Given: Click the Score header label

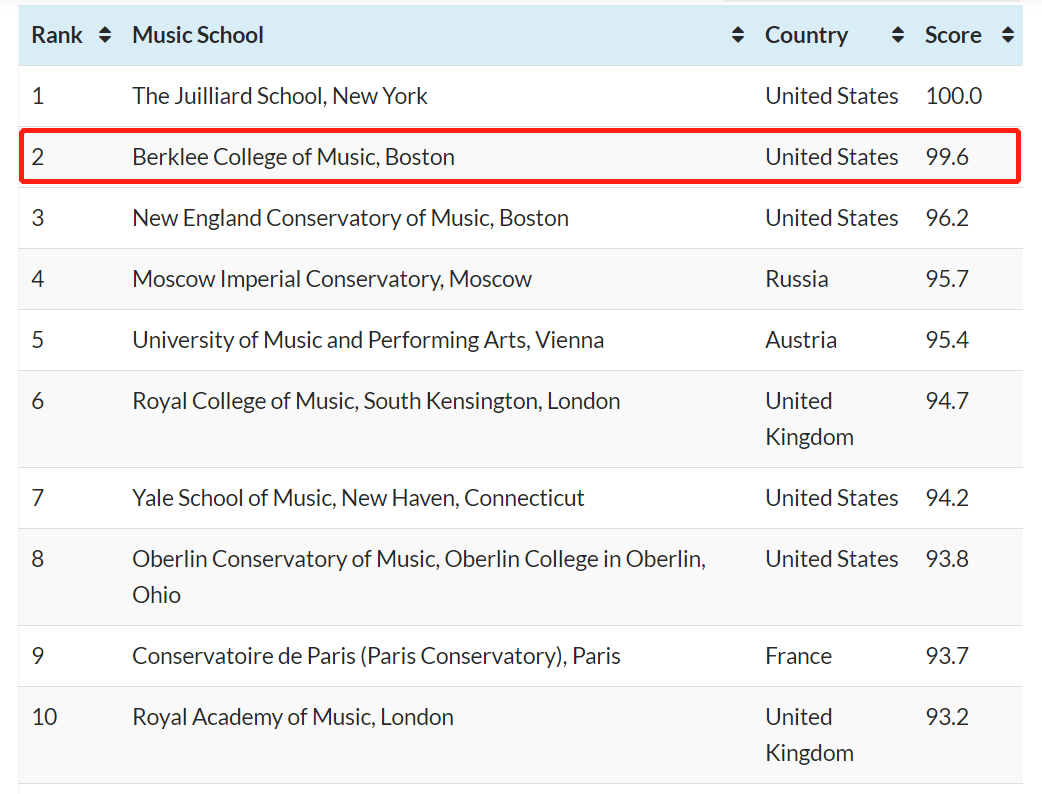Looking at the screenshot, I should tap(953, 35).
